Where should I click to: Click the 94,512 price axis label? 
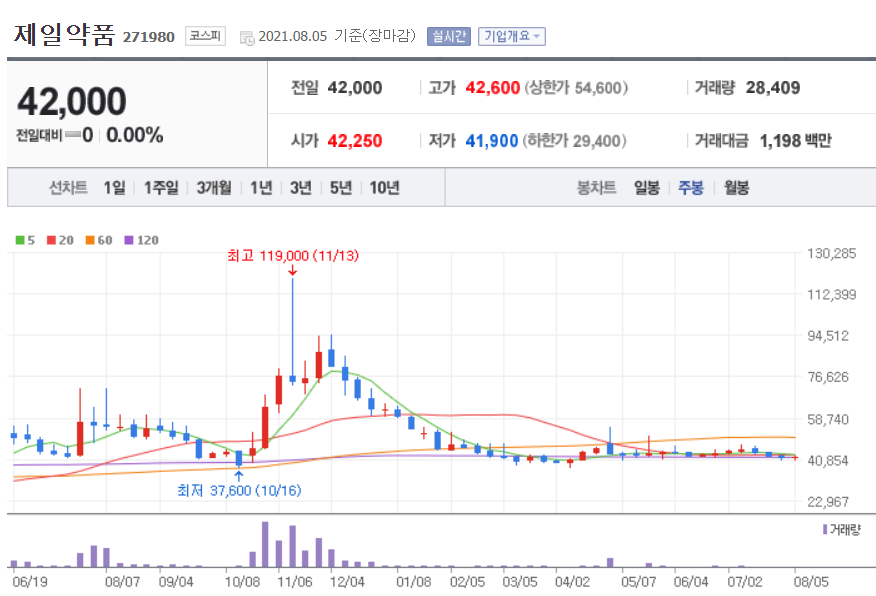pos(828,336)
